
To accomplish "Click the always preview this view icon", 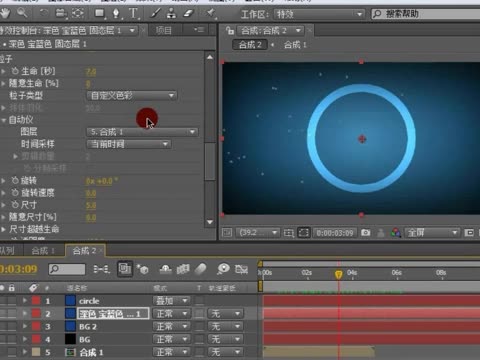I will [227, 232].
